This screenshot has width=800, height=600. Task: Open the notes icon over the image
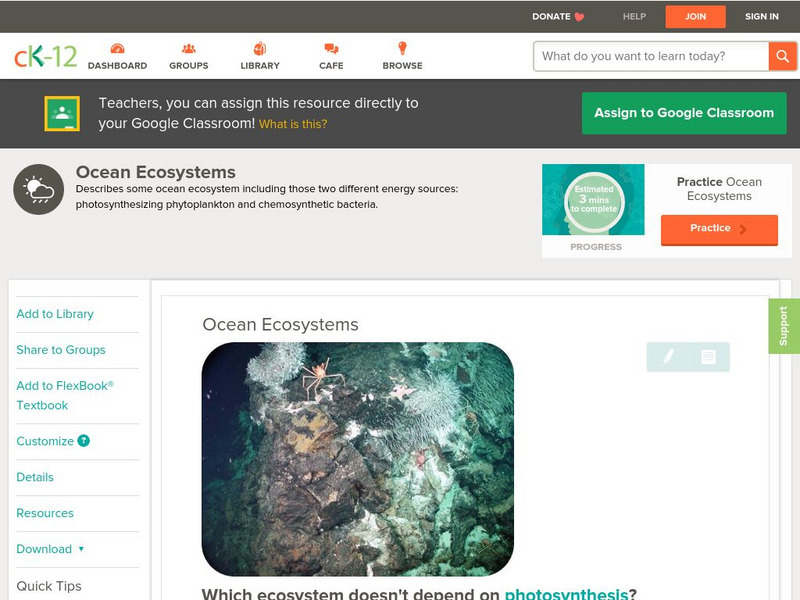click(708, 357)
